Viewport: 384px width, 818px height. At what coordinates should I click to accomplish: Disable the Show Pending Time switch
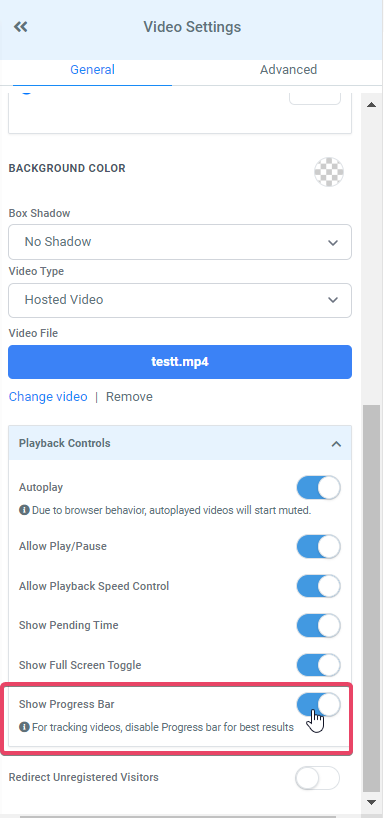click(318, 625)
